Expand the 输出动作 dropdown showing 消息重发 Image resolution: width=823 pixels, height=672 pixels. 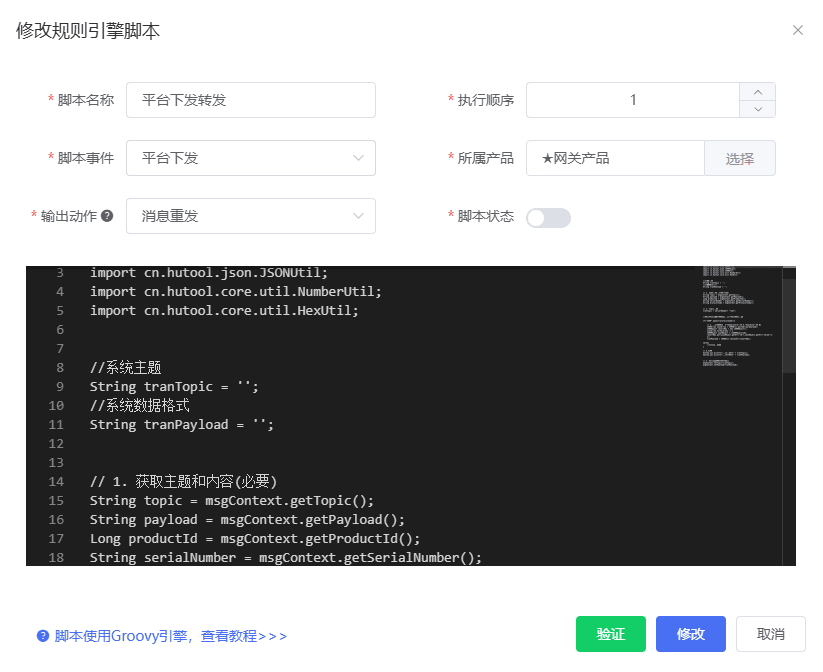click(x=251, y=216)
